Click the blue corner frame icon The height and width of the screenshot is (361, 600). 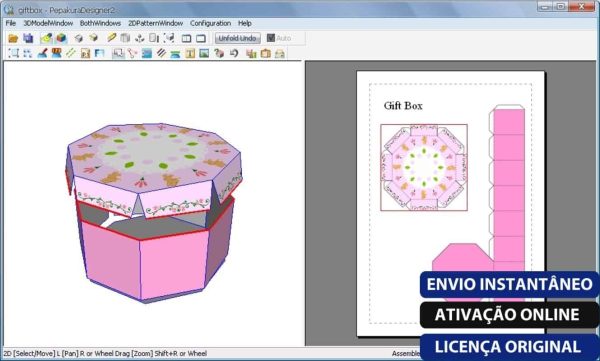pyautogui.click(x=99, y=54)
